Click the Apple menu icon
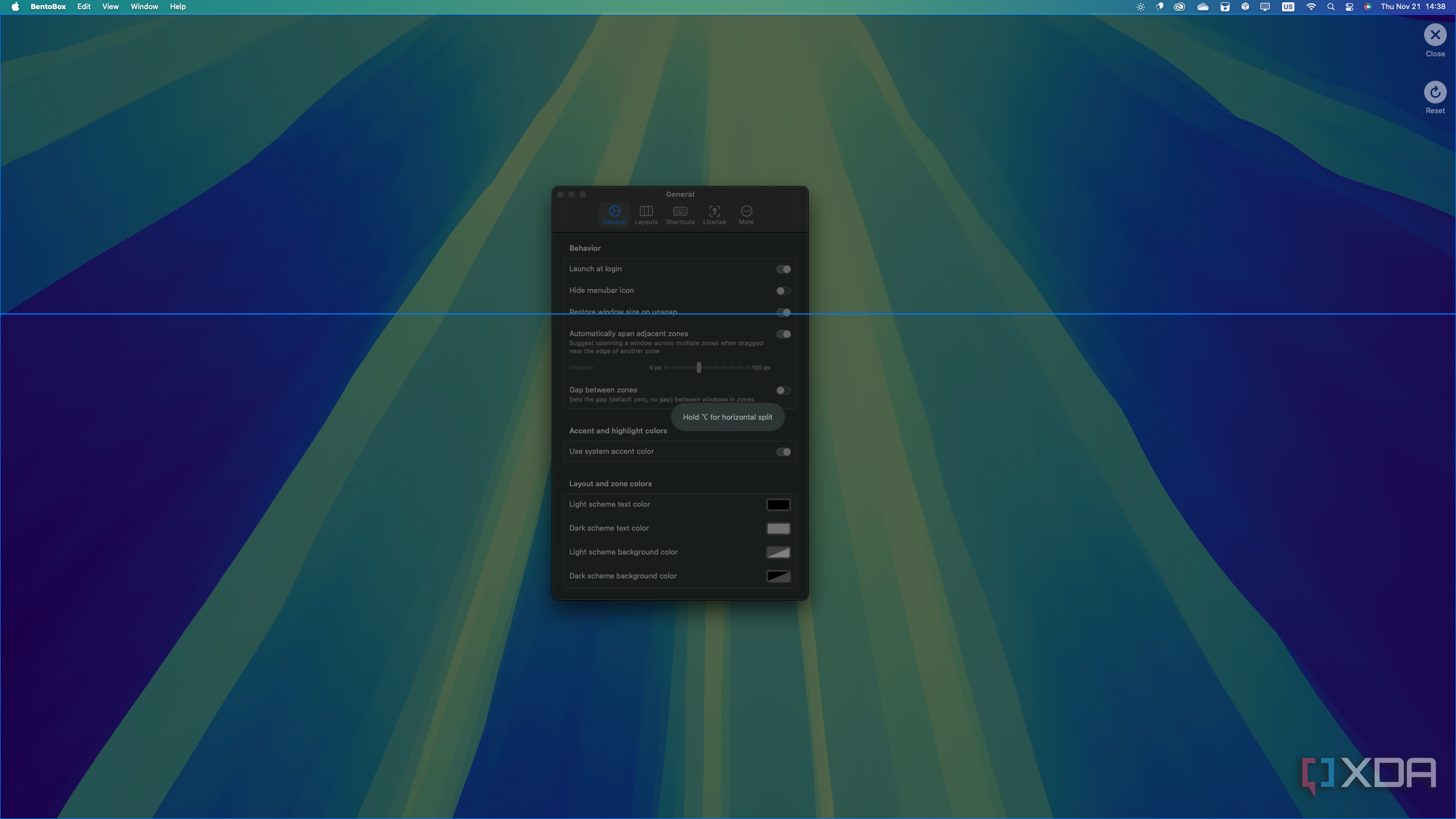 (16, 6)
